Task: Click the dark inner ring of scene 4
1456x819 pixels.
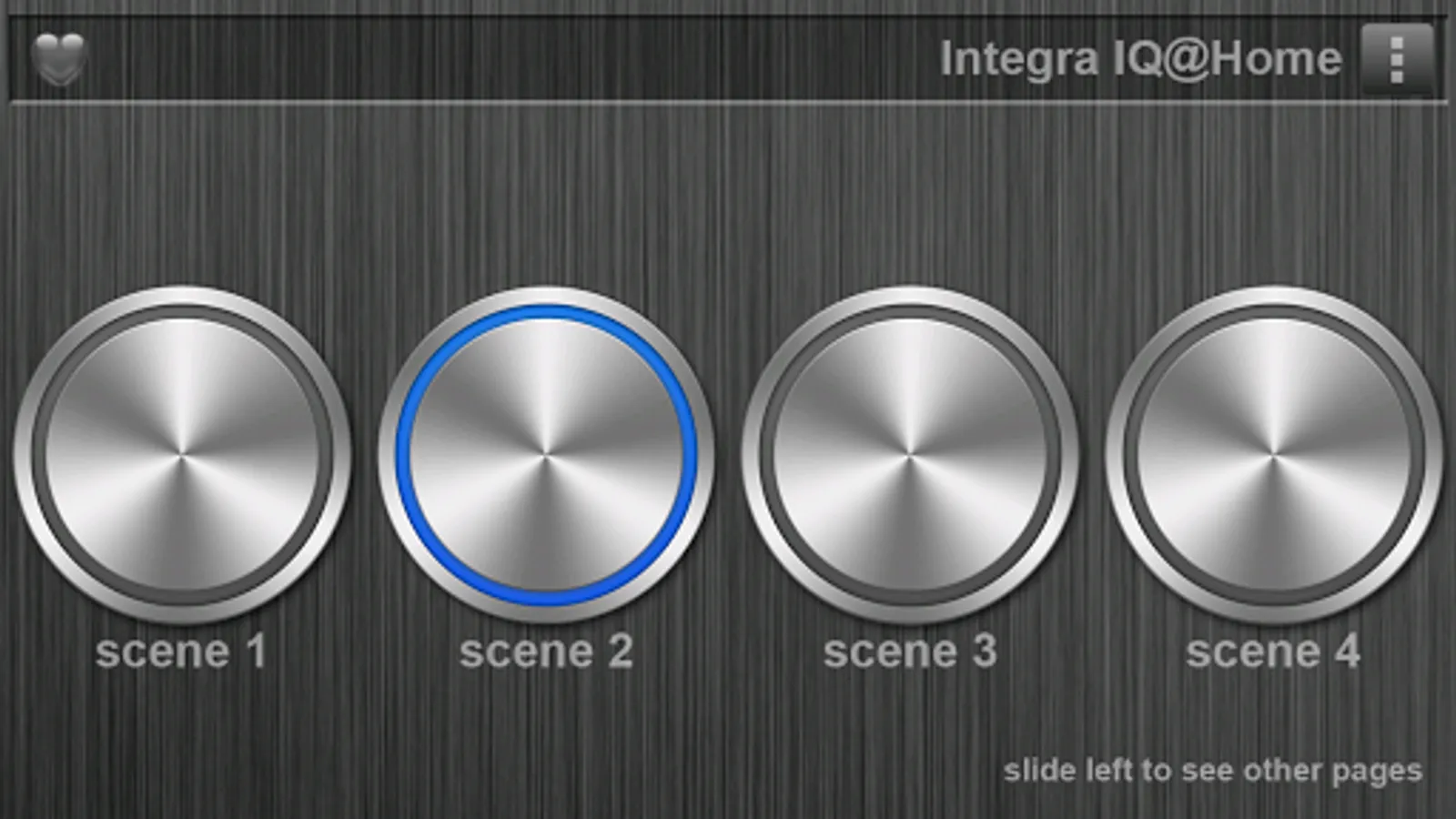Action: coord(1274,312)
